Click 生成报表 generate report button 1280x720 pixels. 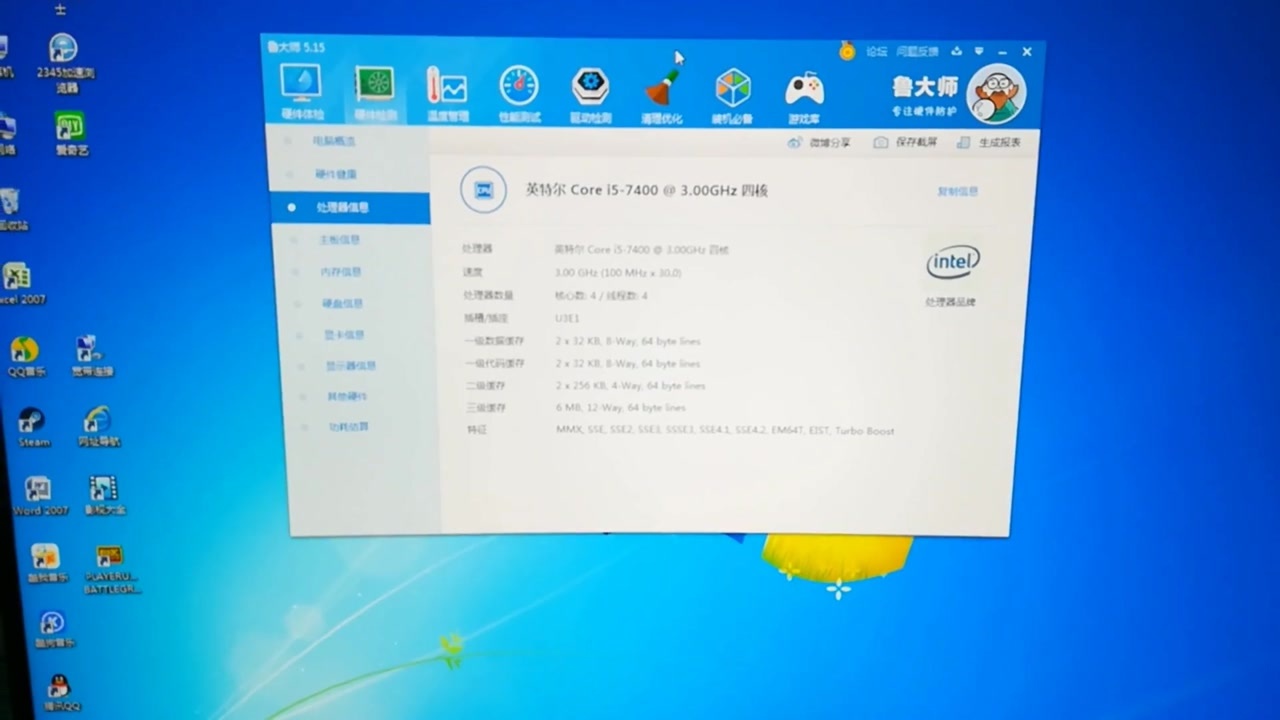tap(989, 143)
